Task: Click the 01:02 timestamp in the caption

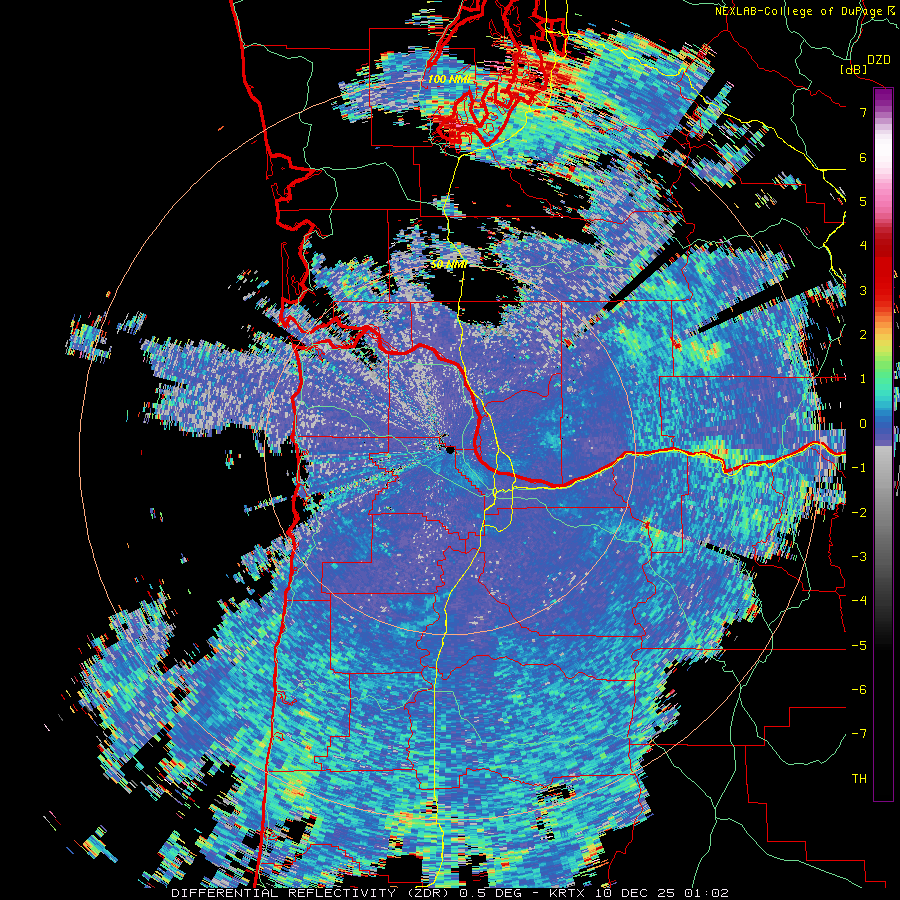Action: 707,893
